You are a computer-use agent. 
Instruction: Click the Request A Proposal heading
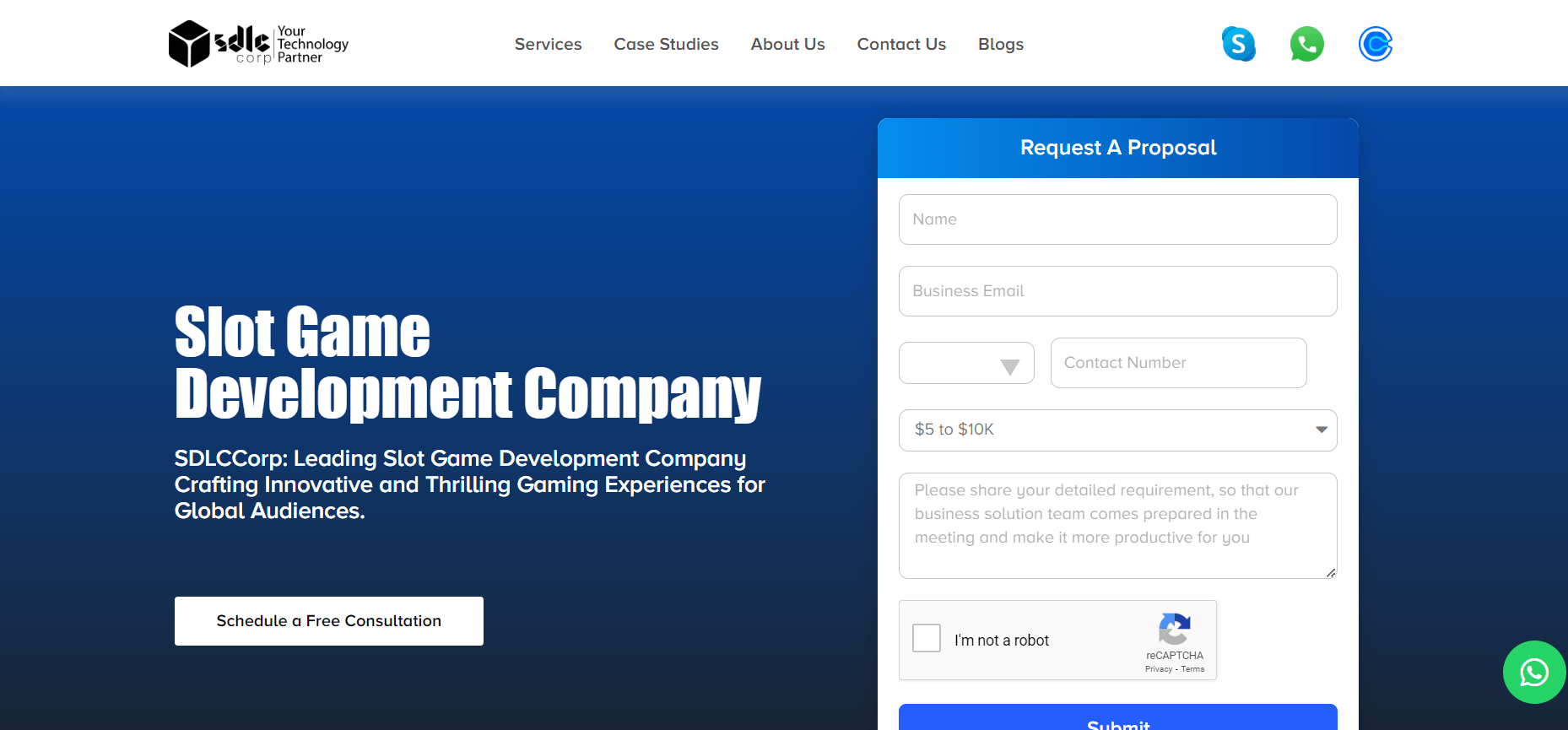[1118, 148]
